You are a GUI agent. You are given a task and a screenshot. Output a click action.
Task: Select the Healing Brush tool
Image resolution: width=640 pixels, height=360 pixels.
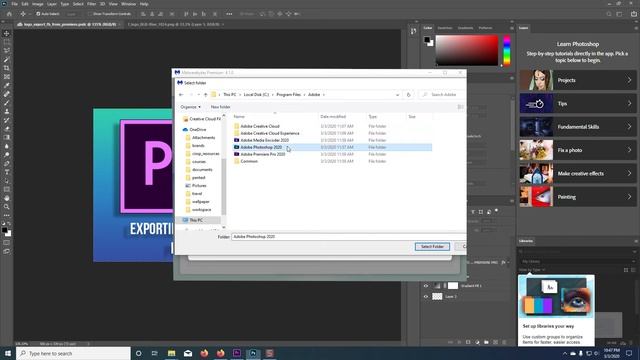tap(7, 94)
